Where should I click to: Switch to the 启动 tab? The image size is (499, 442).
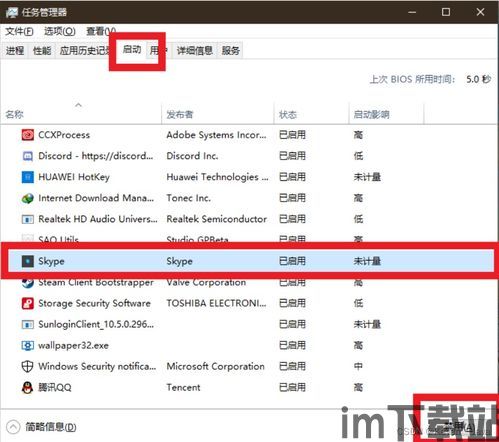pos(132,50)
